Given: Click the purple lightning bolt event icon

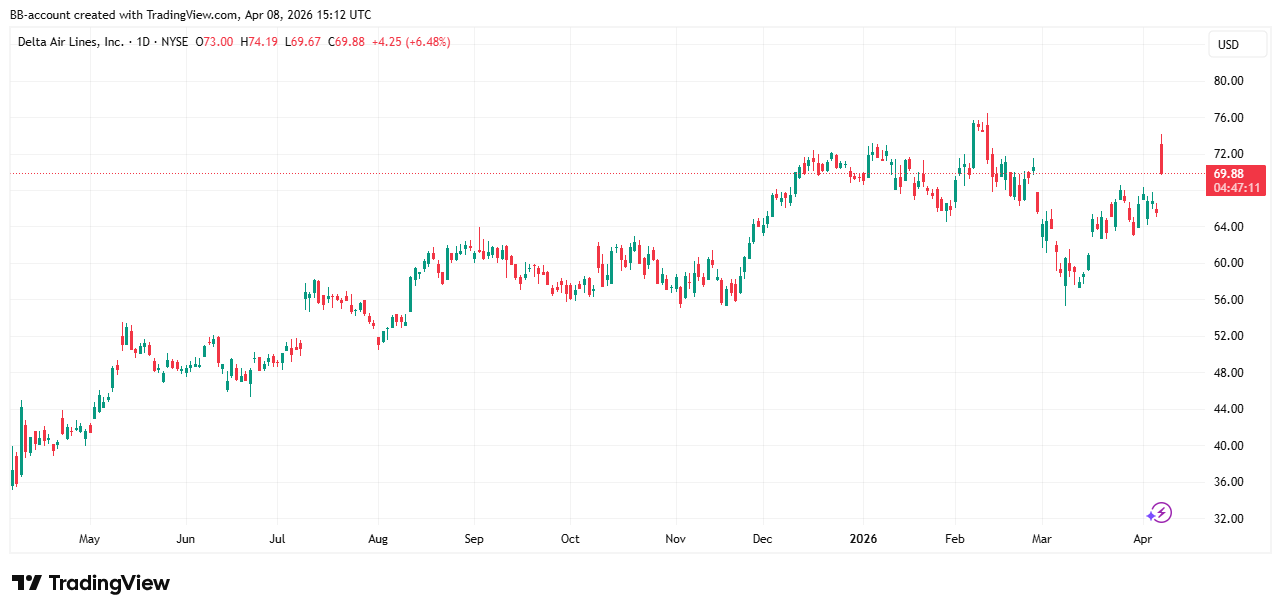Looking at the screenshot, I should [1159, 513].
